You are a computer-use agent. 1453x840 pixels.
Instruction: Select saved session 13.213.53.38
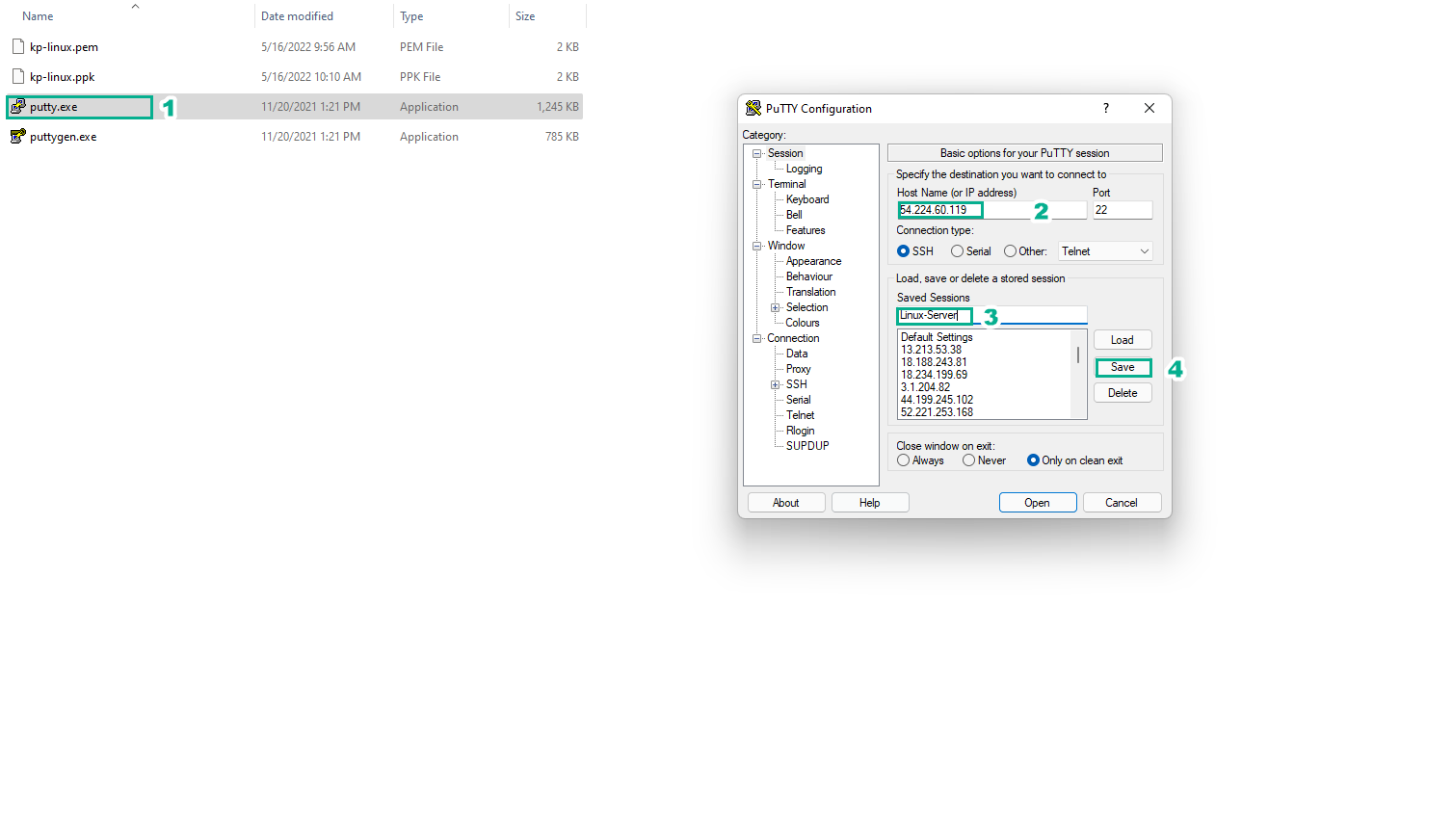point(931,350)
